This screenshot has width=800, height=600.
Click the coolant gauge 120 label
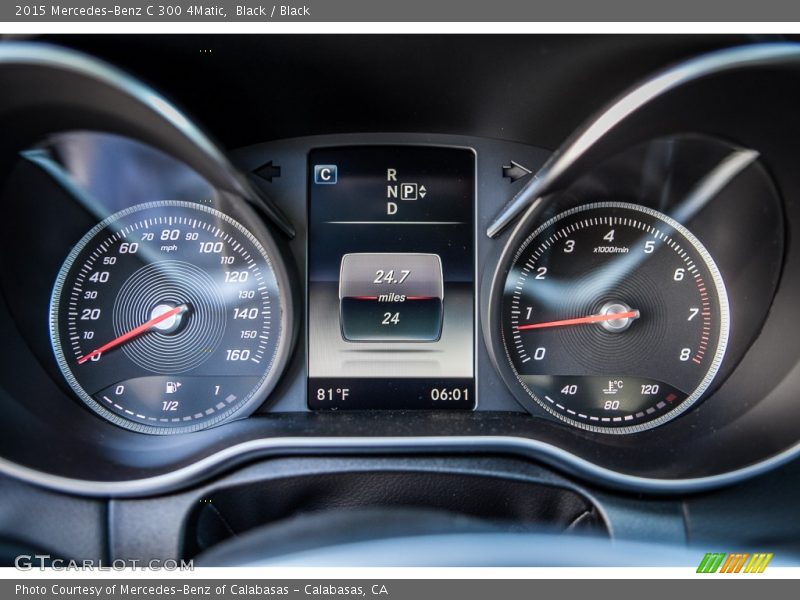pos(649,390)
